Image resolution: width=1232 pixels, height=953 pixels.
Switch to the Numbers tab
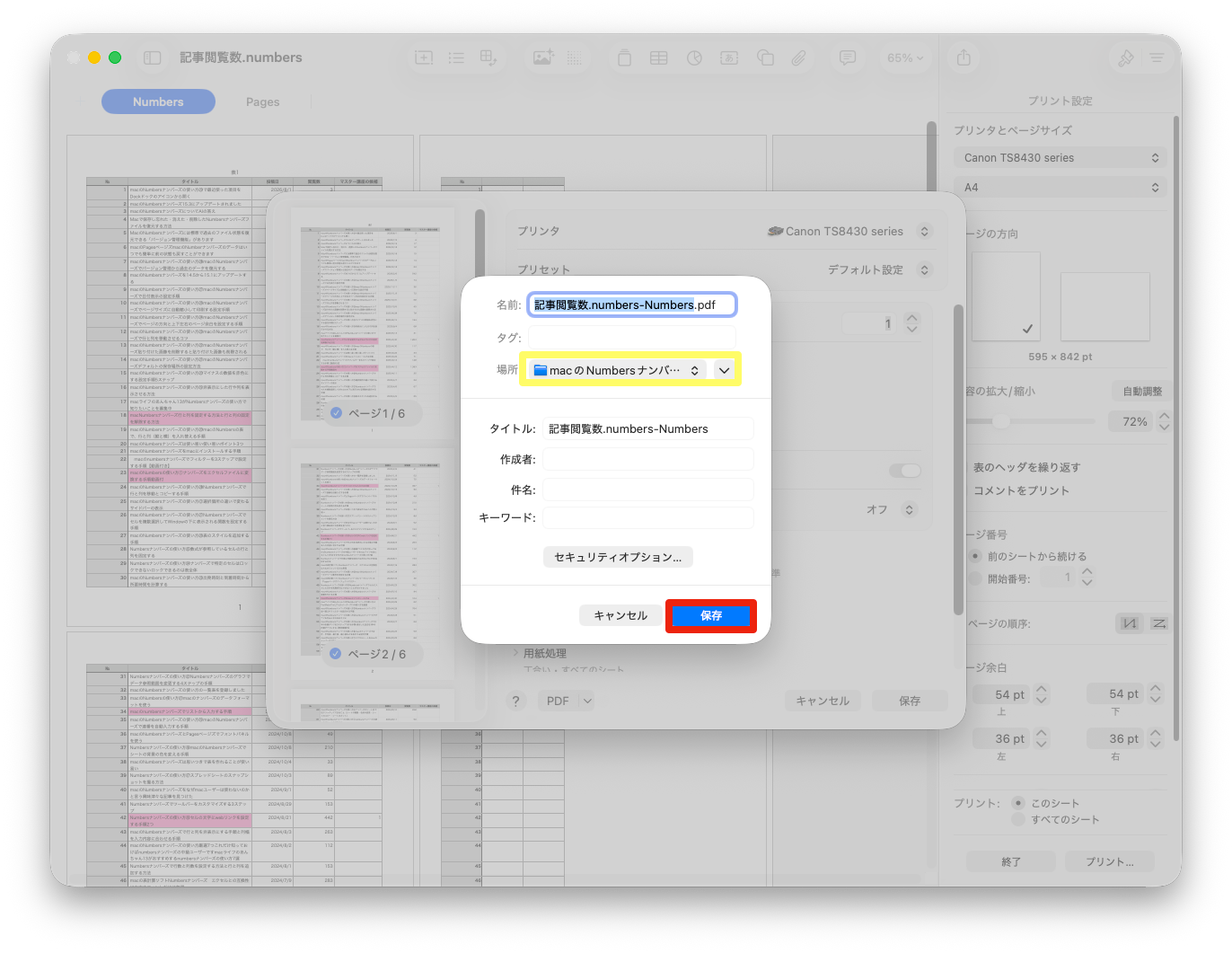(158, 101)
